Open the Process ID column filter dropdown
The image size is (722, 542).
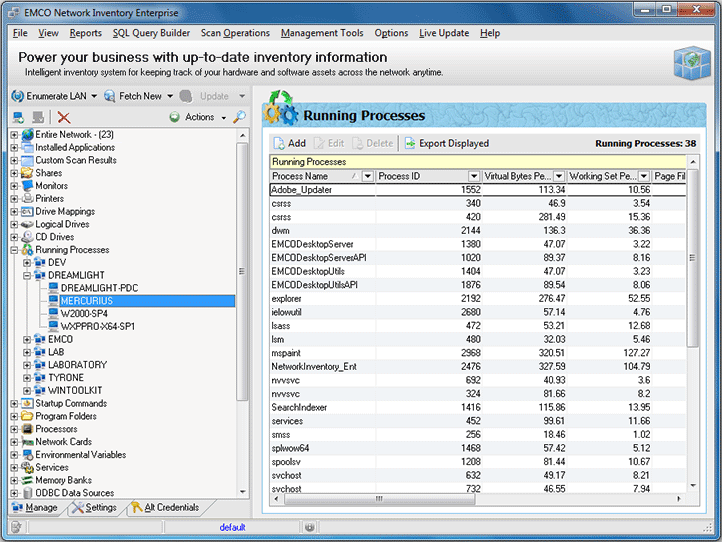tap(473, 176)
